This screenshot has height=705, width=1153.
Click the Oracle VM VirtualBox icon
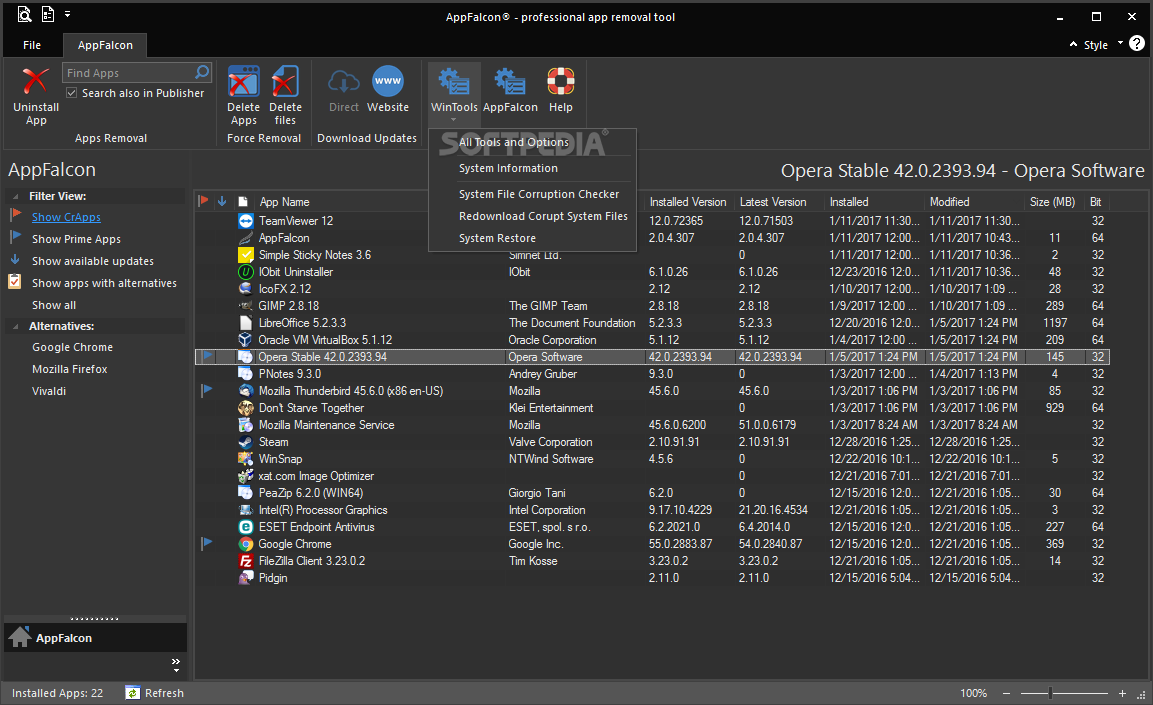[246, 340]
